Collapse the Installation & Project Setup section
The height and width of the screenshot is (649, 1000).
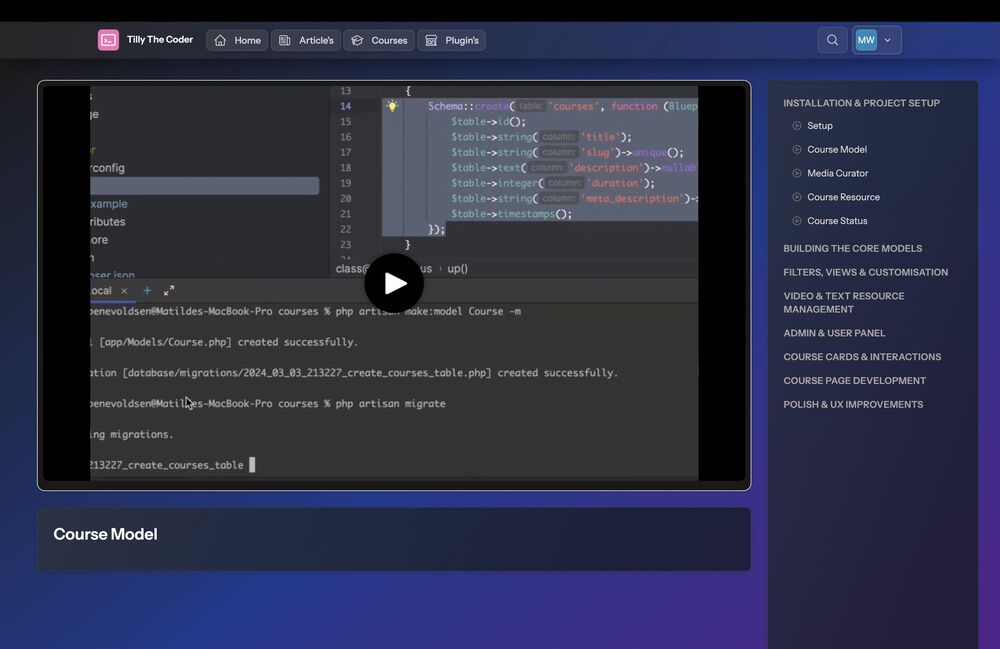[x=861, y=103]
